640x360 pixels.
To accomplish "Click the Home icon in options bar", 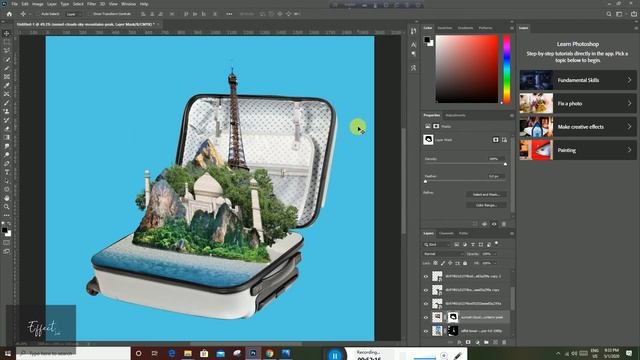I will [x=9, y=14].
